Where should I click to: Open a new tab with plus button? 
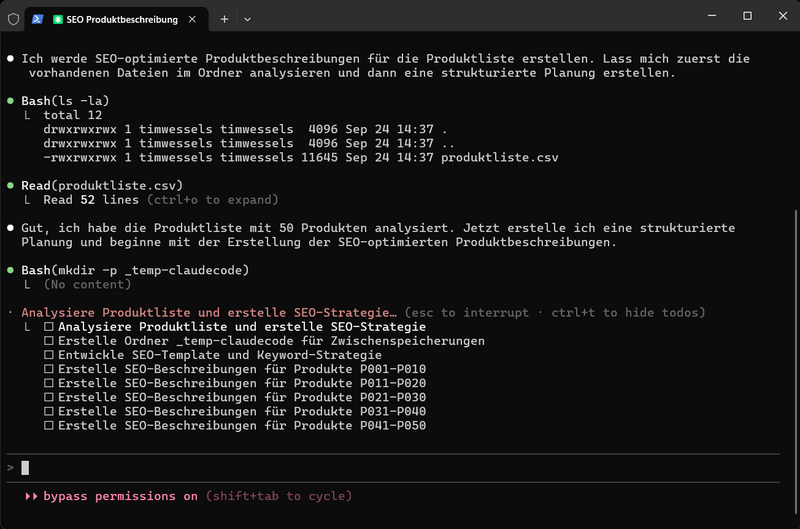click(224, 19)
